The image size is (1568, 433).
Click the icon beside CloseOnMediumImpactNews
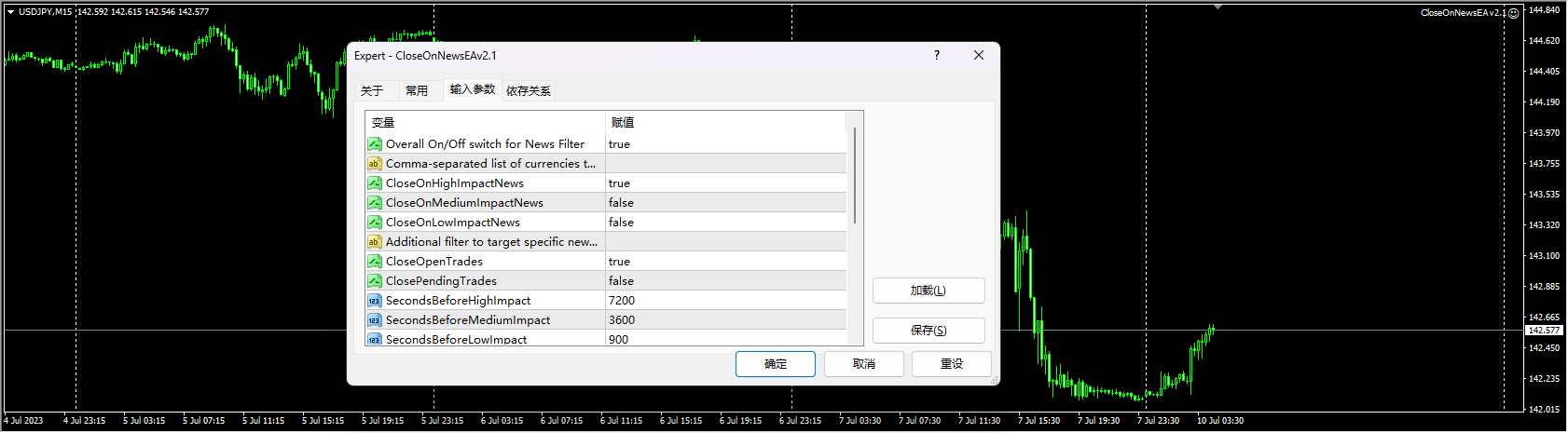374,203
